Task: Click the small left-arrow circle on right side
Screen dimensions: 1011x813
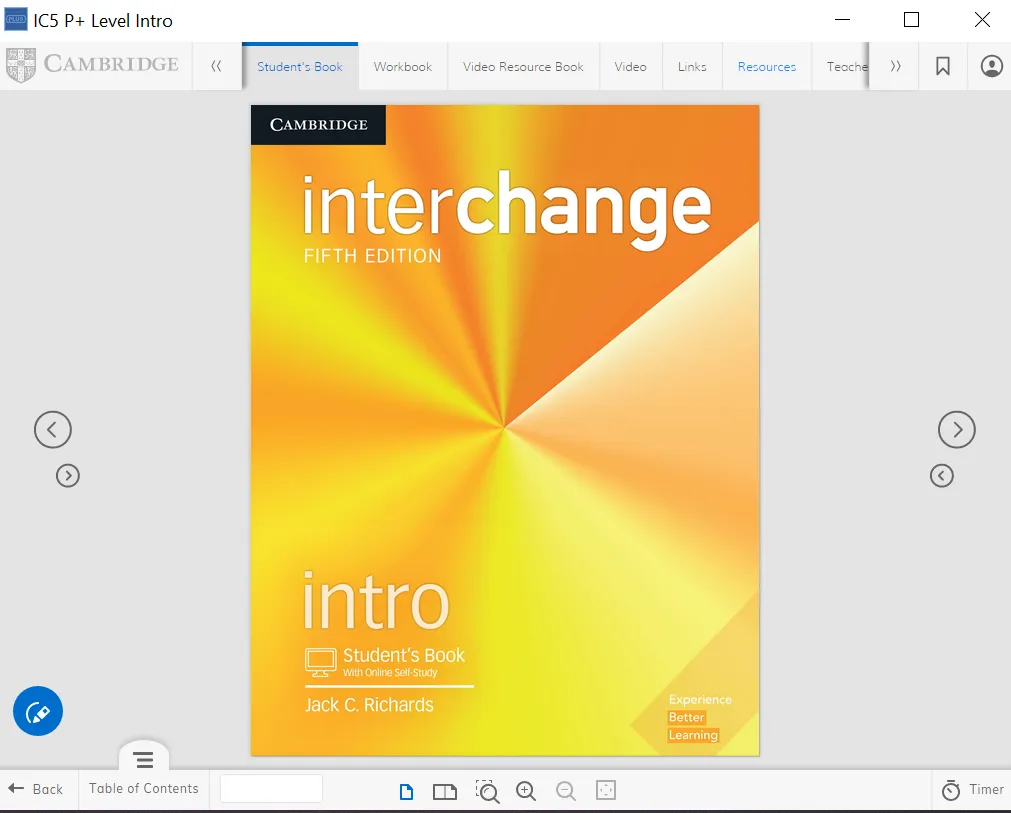Action: (x=941, y=476)
